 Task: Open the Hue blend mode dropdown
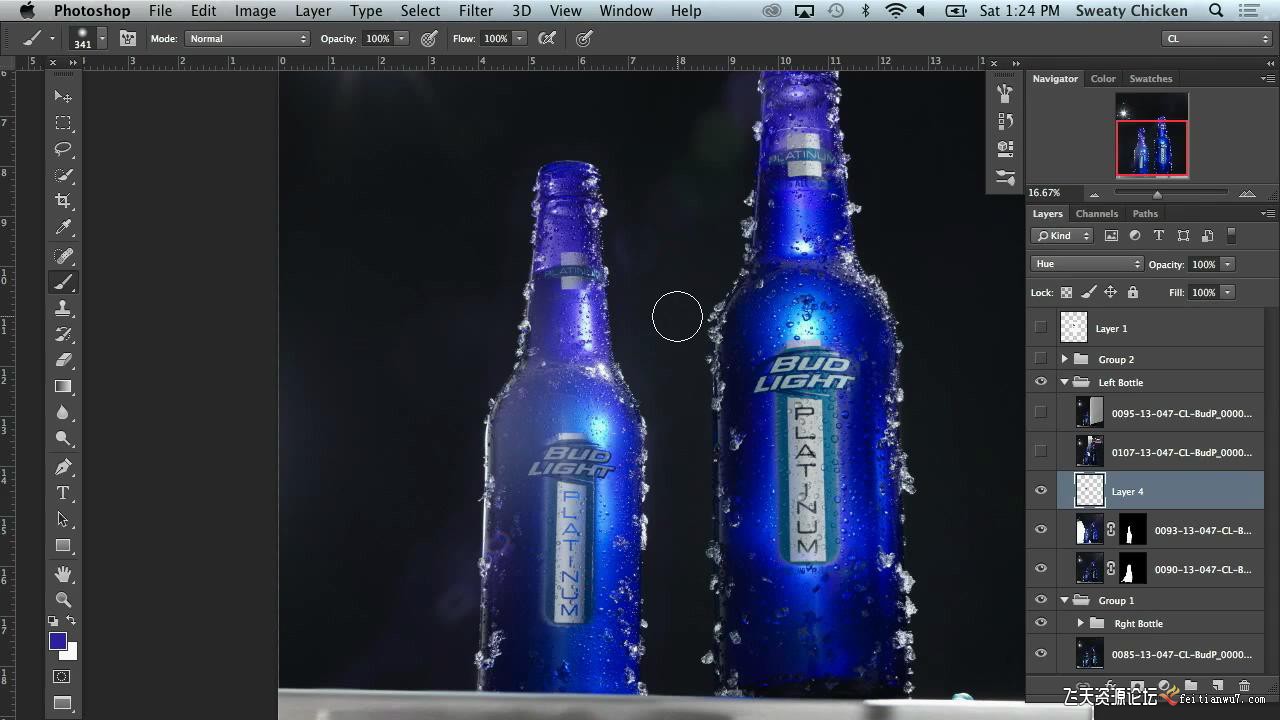tap(1087, 264)
